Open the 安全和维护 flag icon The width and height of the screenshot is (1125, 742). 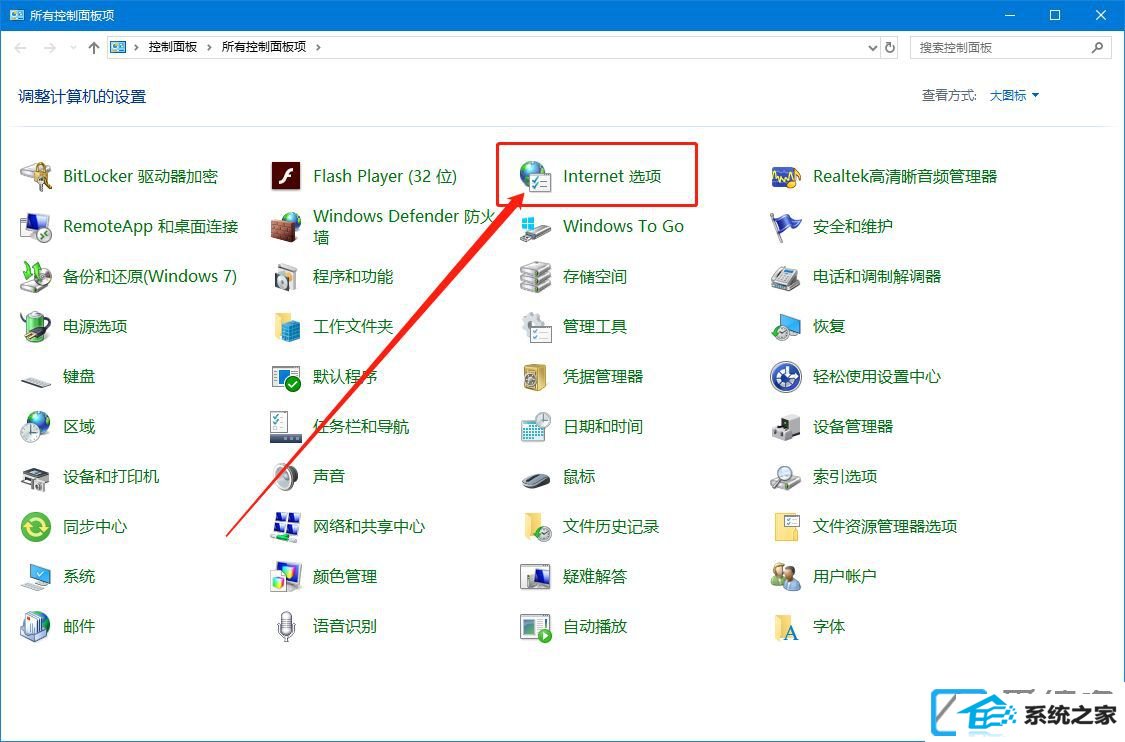click(786, 227)
